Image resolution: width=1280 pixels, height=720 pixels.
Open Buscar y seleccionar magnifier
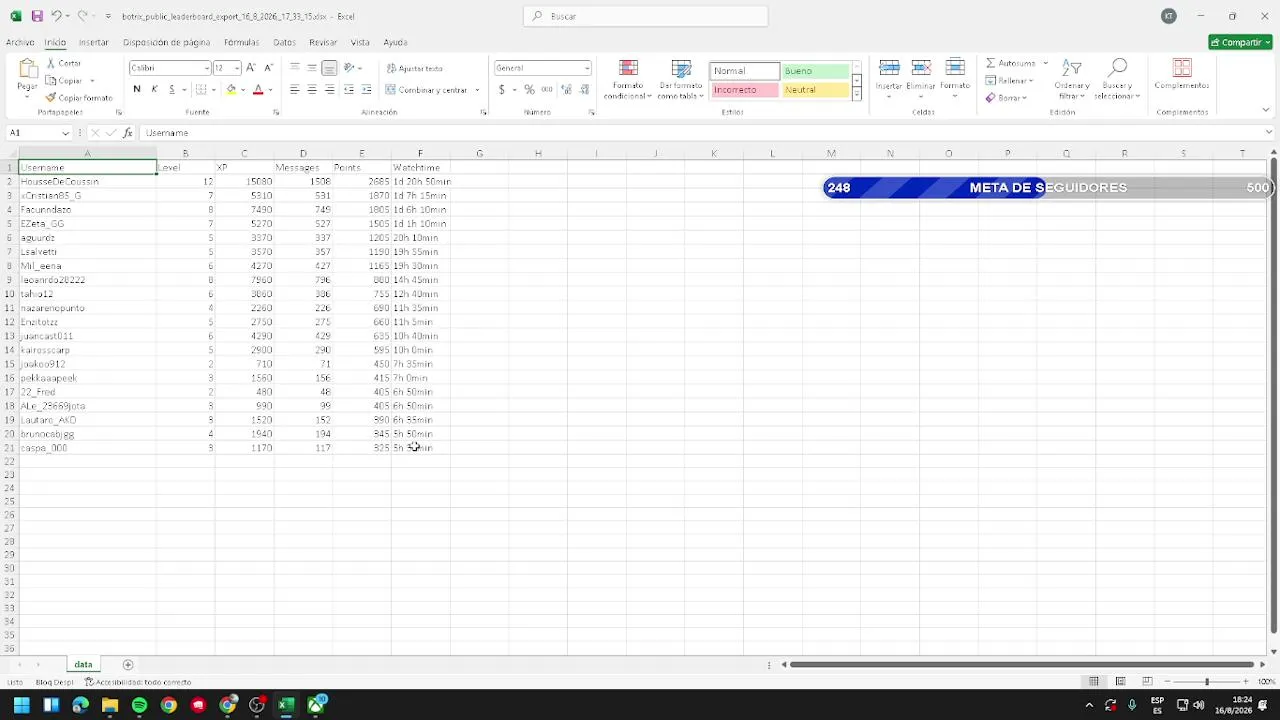coord(1119,79)
